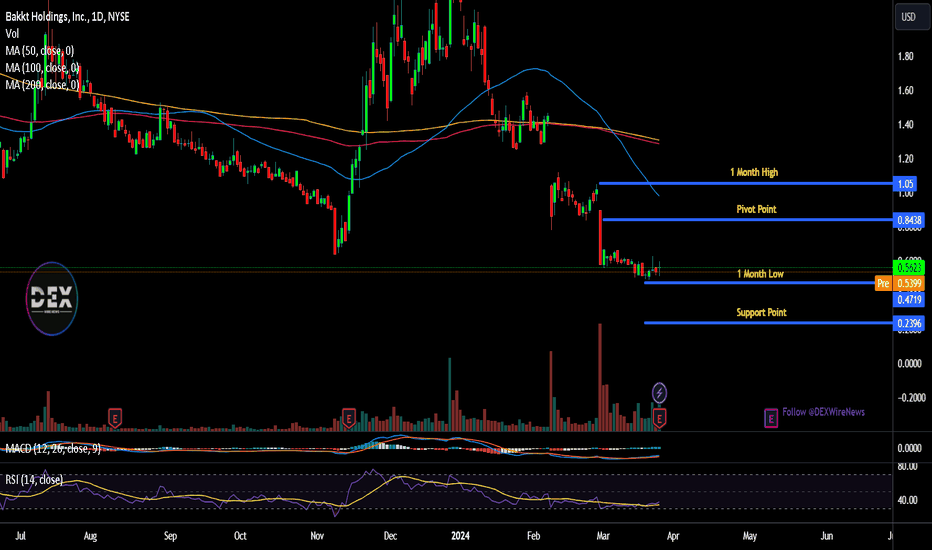
Task: Click the USD currency button
Action: point(912,17)
